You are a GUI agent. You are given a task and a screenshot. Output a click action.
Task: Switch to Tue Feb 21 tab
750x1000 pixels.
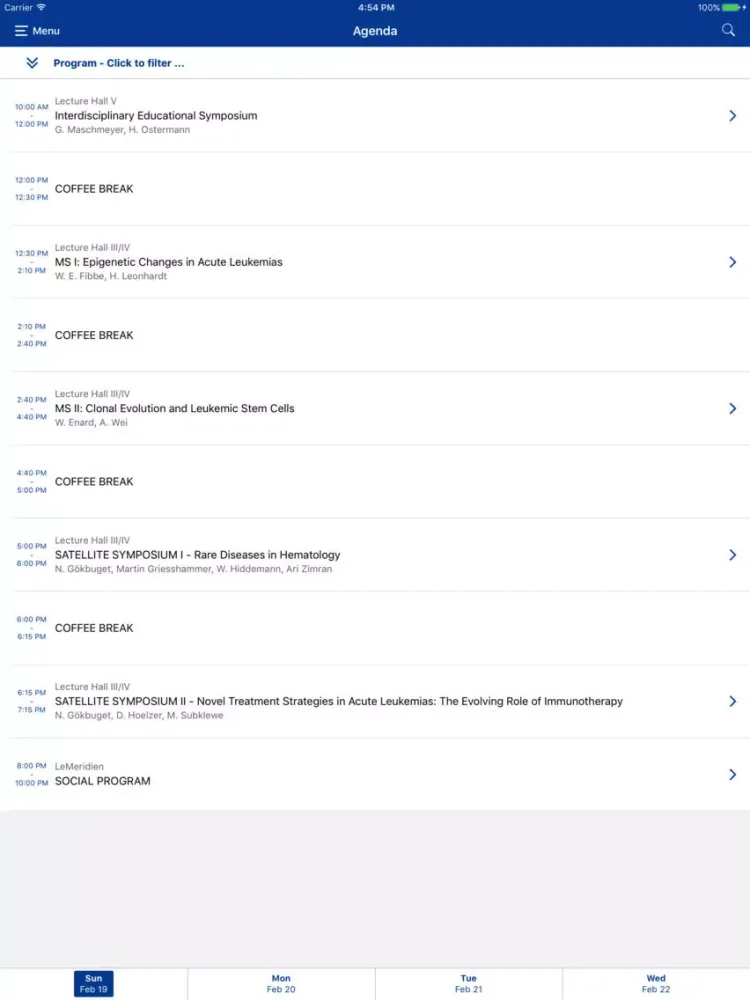(x=468, y=984)
